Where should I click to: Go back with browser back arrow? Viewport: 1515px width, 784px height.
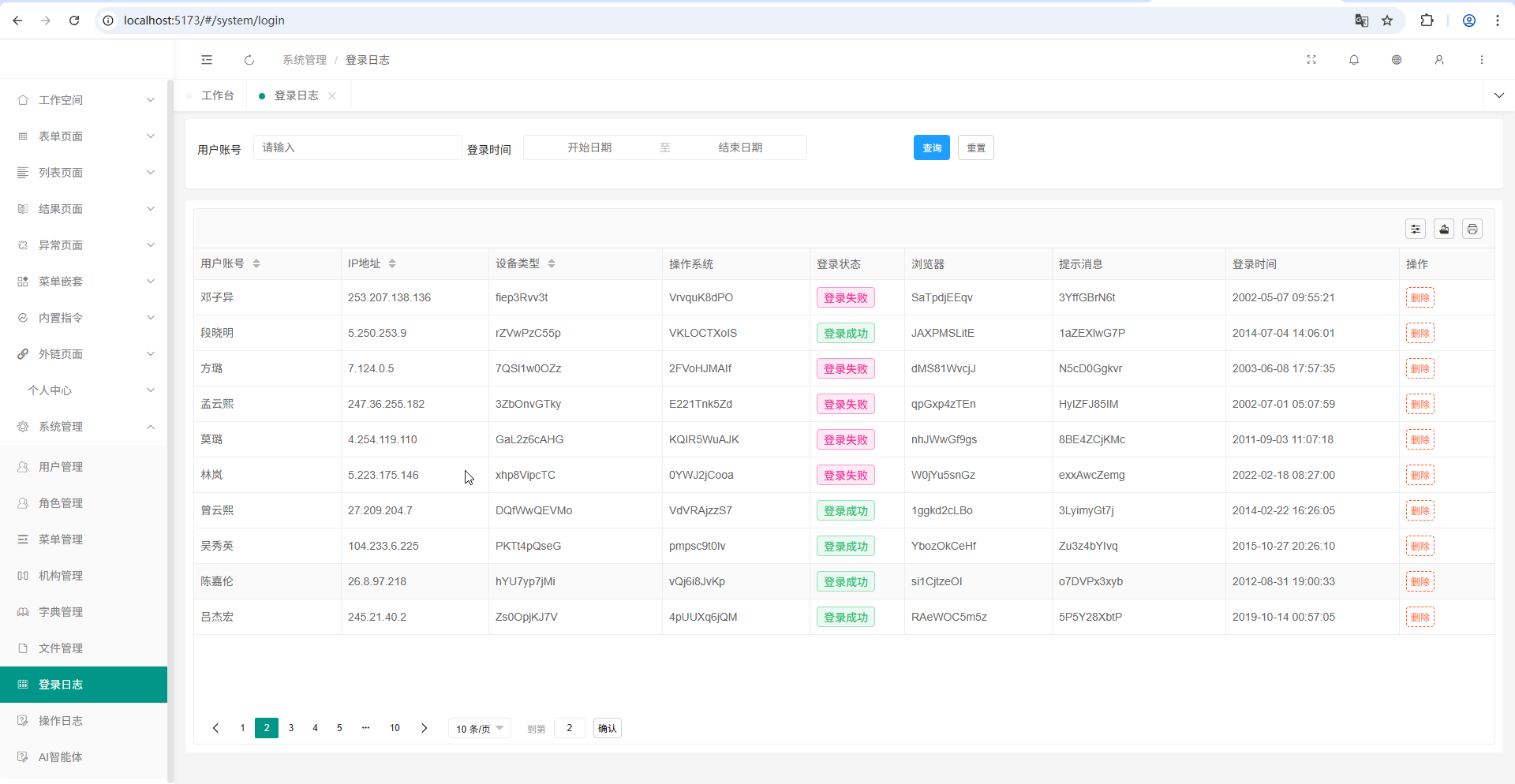coord(17,21)
